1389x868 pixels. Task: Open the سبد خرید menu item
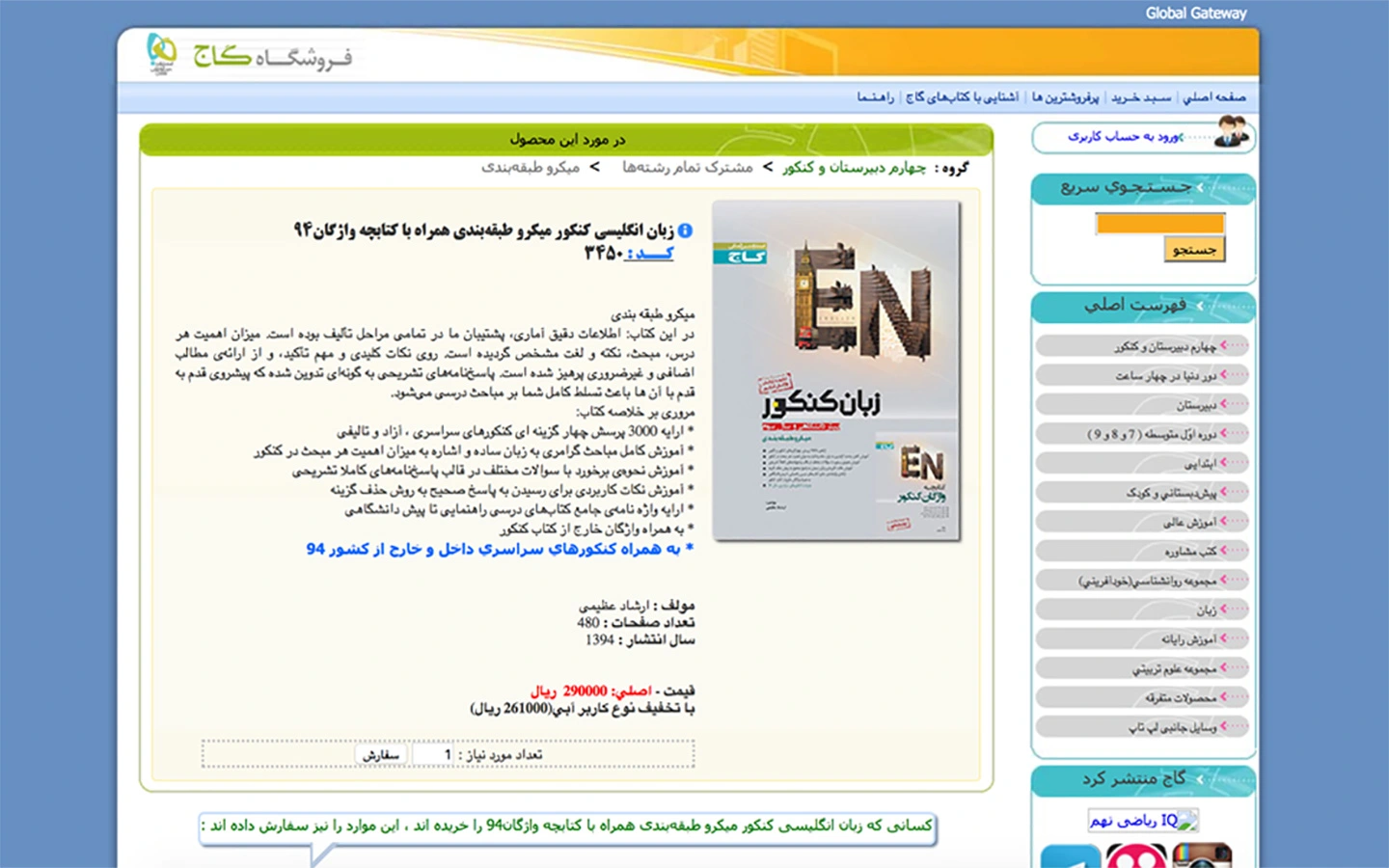pos(1141,97)
